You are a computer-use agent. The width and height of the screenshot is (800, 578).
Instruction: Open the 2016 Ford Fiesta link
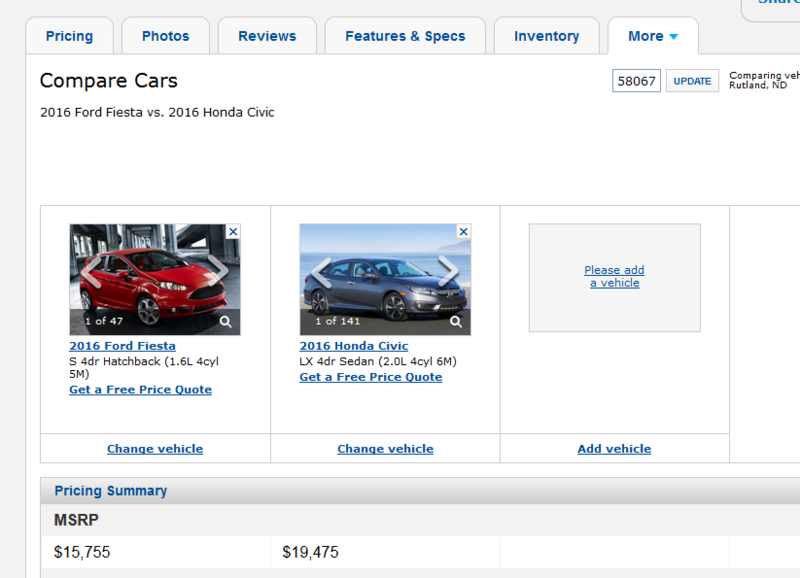point(122,346)
